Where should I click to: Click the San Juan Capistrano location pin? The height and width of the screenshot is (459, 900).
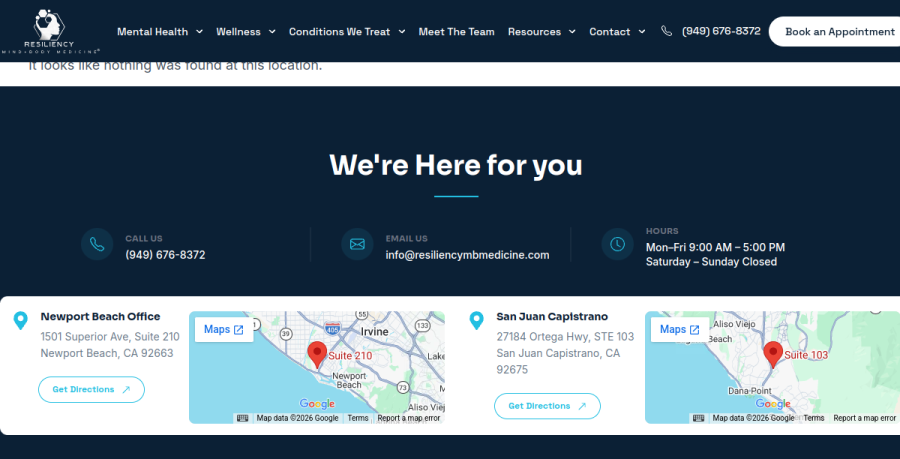click(476, 321)
